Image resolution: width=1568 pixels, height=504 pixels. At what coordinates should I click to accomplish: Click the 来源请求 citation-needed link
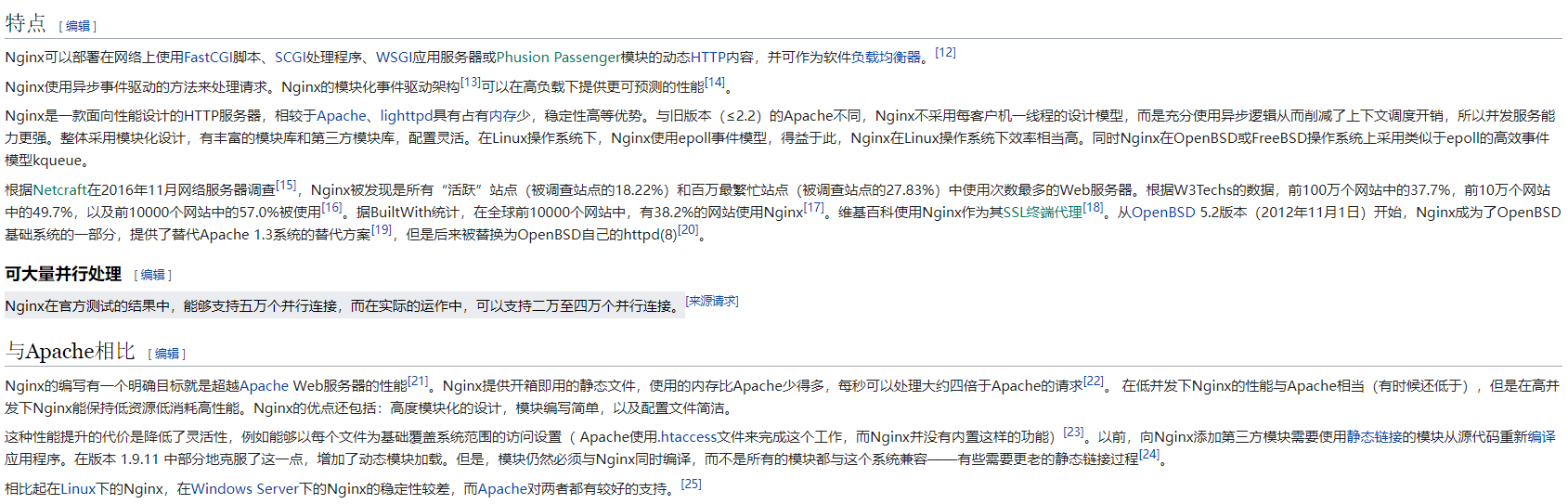[712, 301]
